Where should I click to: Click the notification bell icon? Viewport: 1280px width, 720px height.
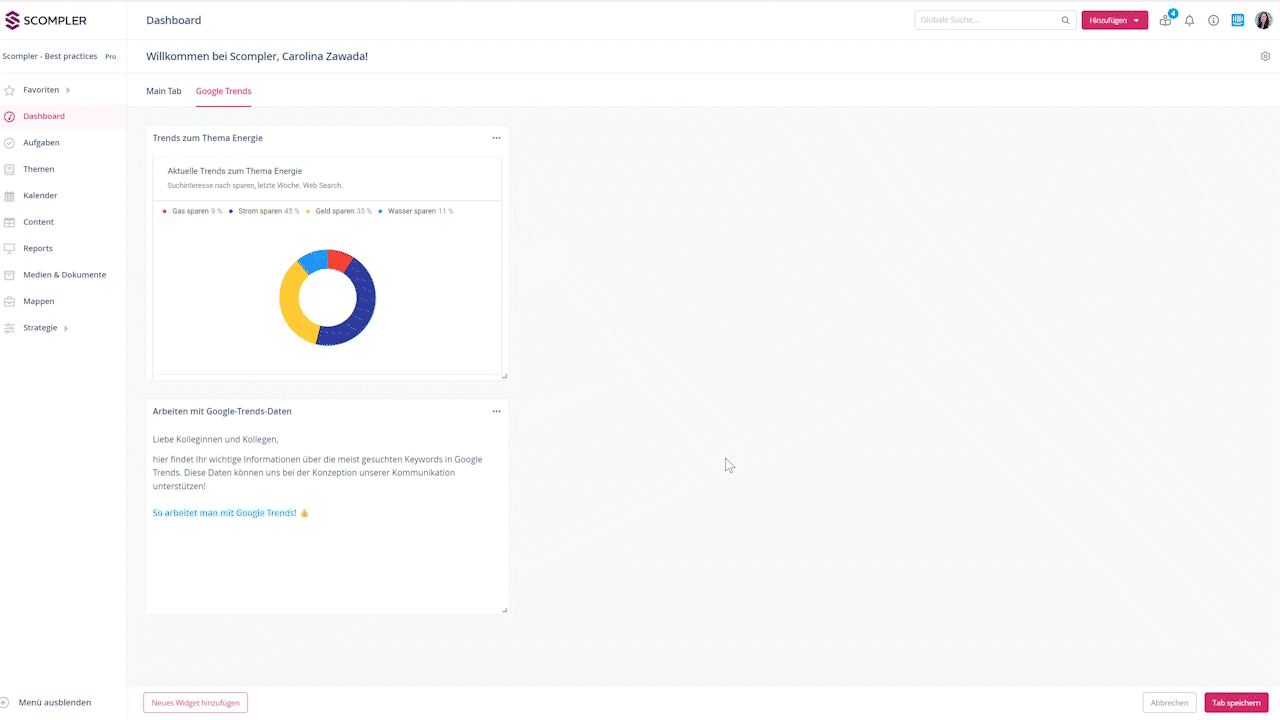coord(1189,20)
